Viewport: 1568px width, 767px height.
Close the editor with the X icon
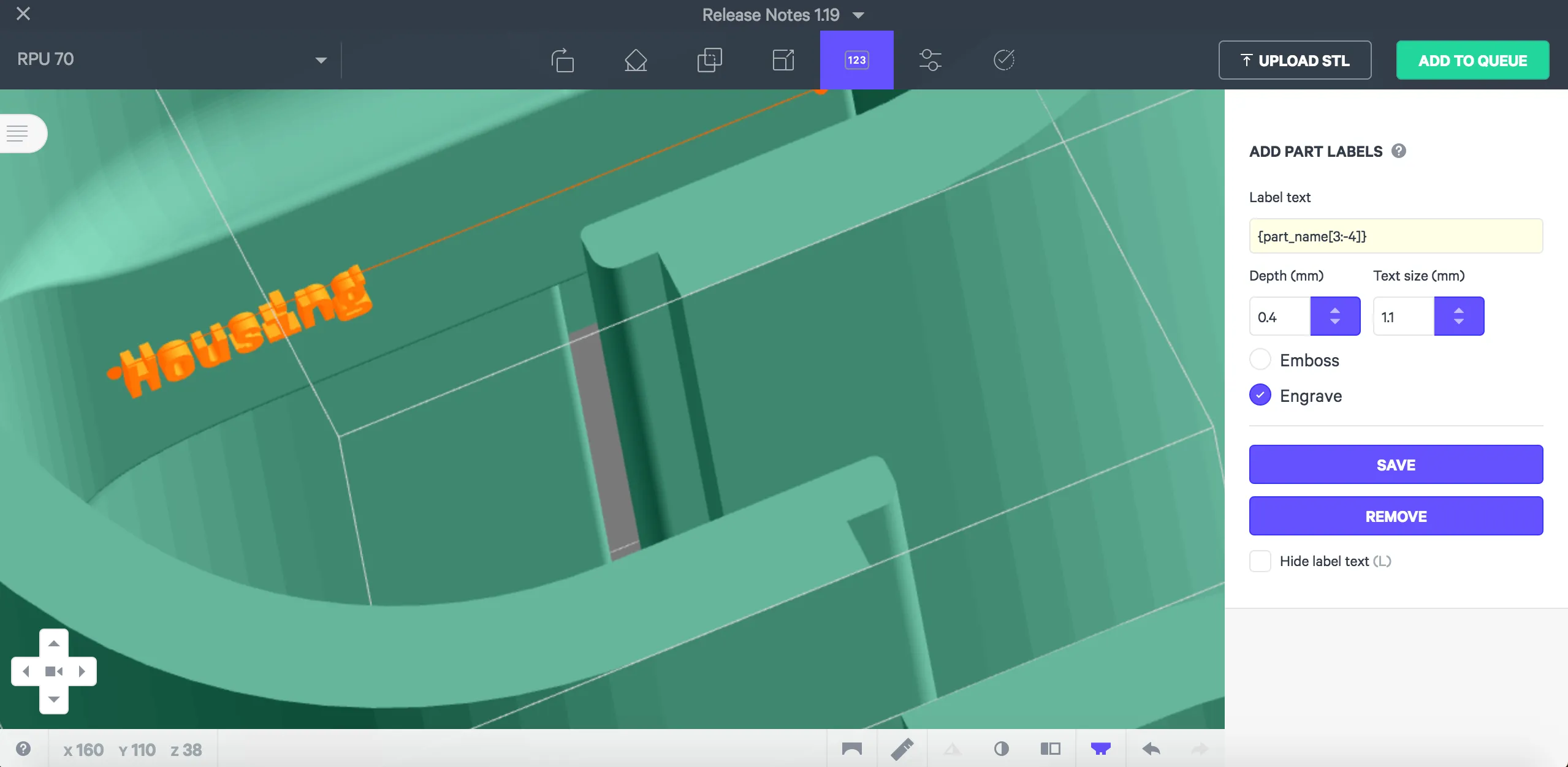(23, 13)
